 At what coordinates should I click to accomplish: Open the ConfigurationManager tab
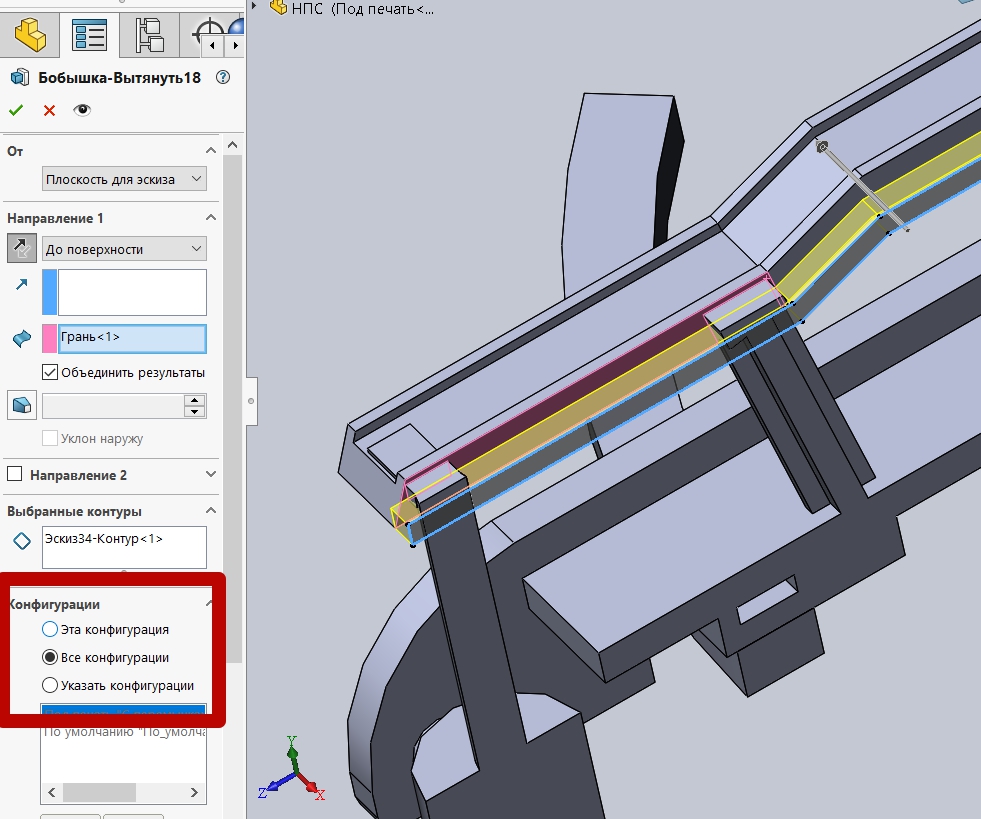[x=149, y=36]
